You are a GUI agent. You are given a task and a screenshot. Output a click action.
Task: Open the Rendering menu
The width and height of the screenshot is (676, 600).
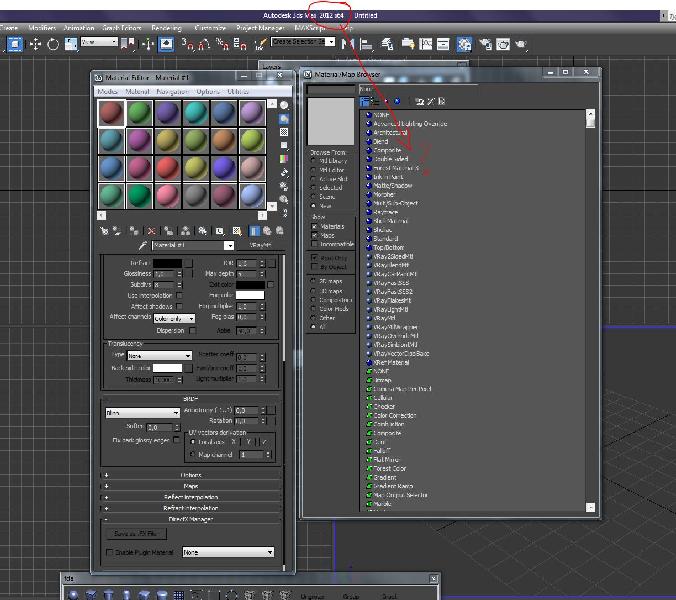pyautogui.click(x=166, y=28)
